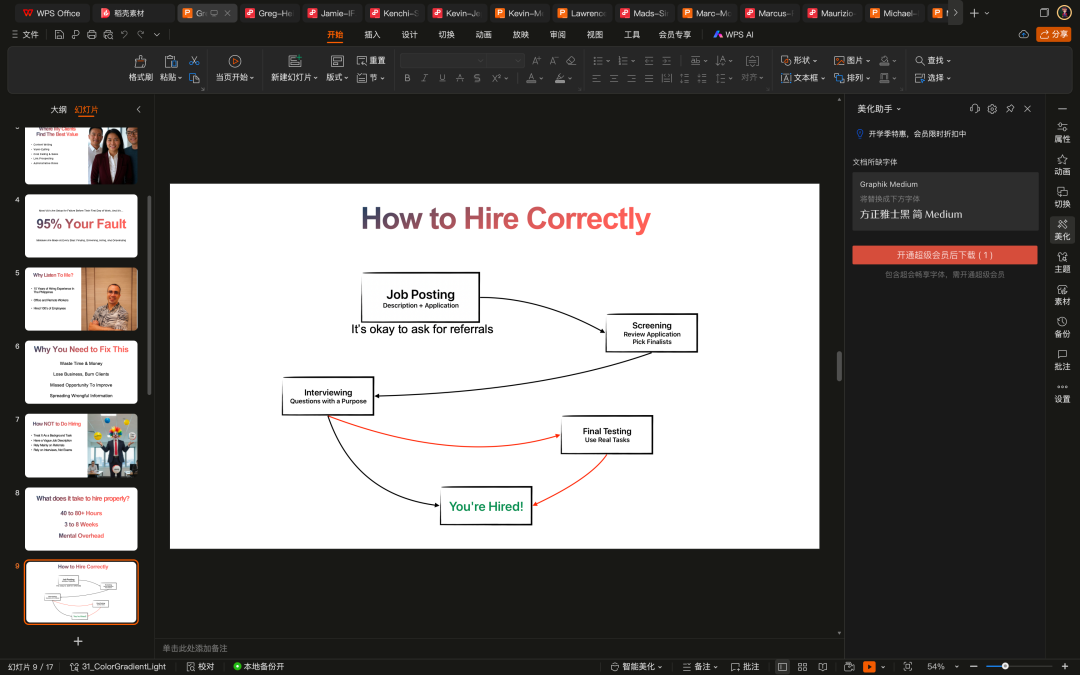Click the Cut scissors icon
Viewport: 1080px width, 675px height.
click(194, 61)
